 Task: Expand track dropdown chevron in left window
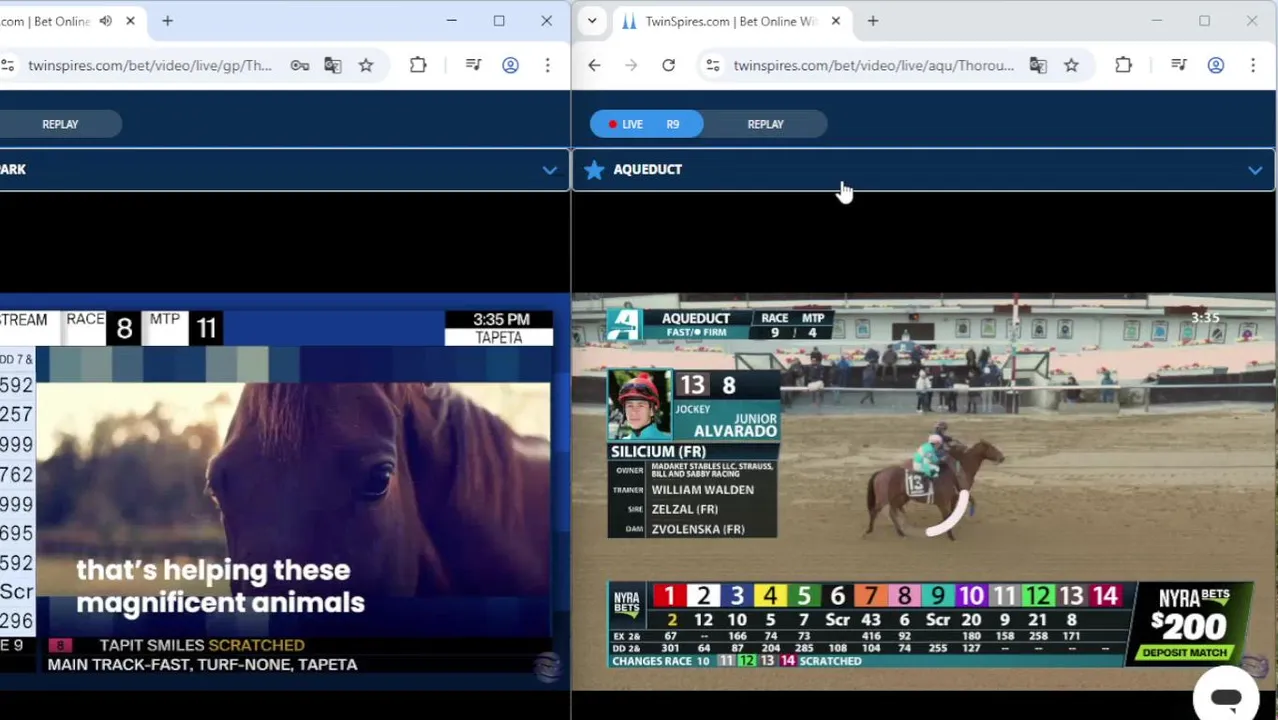[549, 170]
